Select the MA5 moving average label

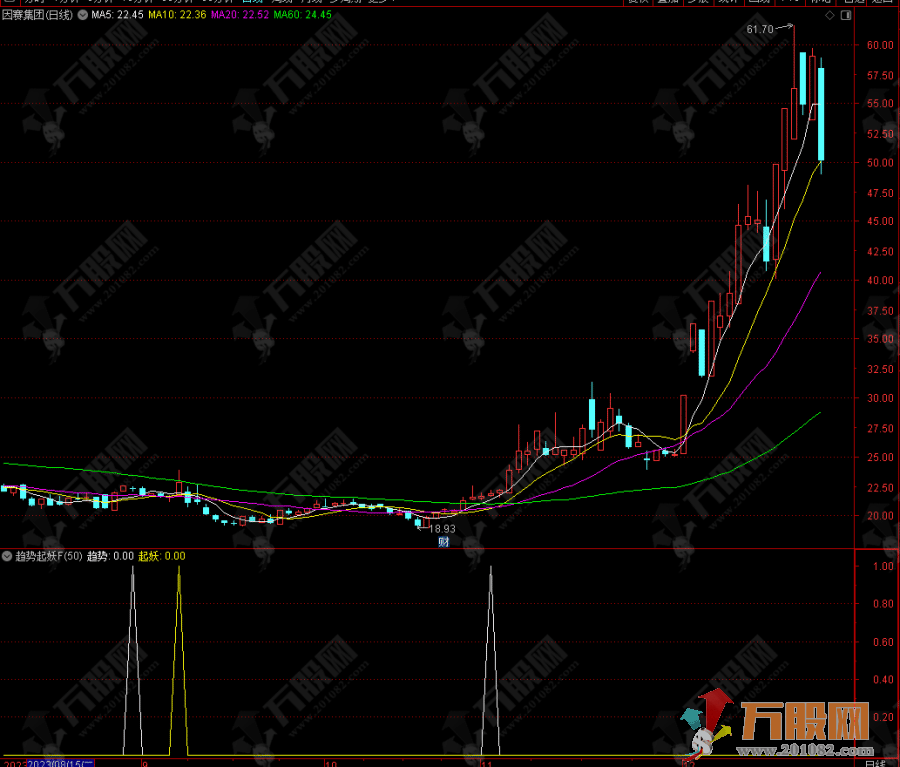click(116, 16)
